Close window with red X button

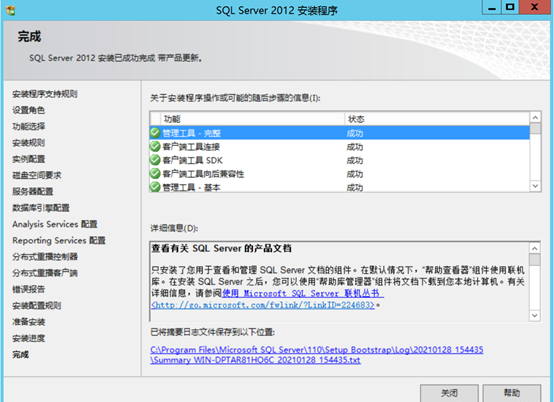(535, 7)
